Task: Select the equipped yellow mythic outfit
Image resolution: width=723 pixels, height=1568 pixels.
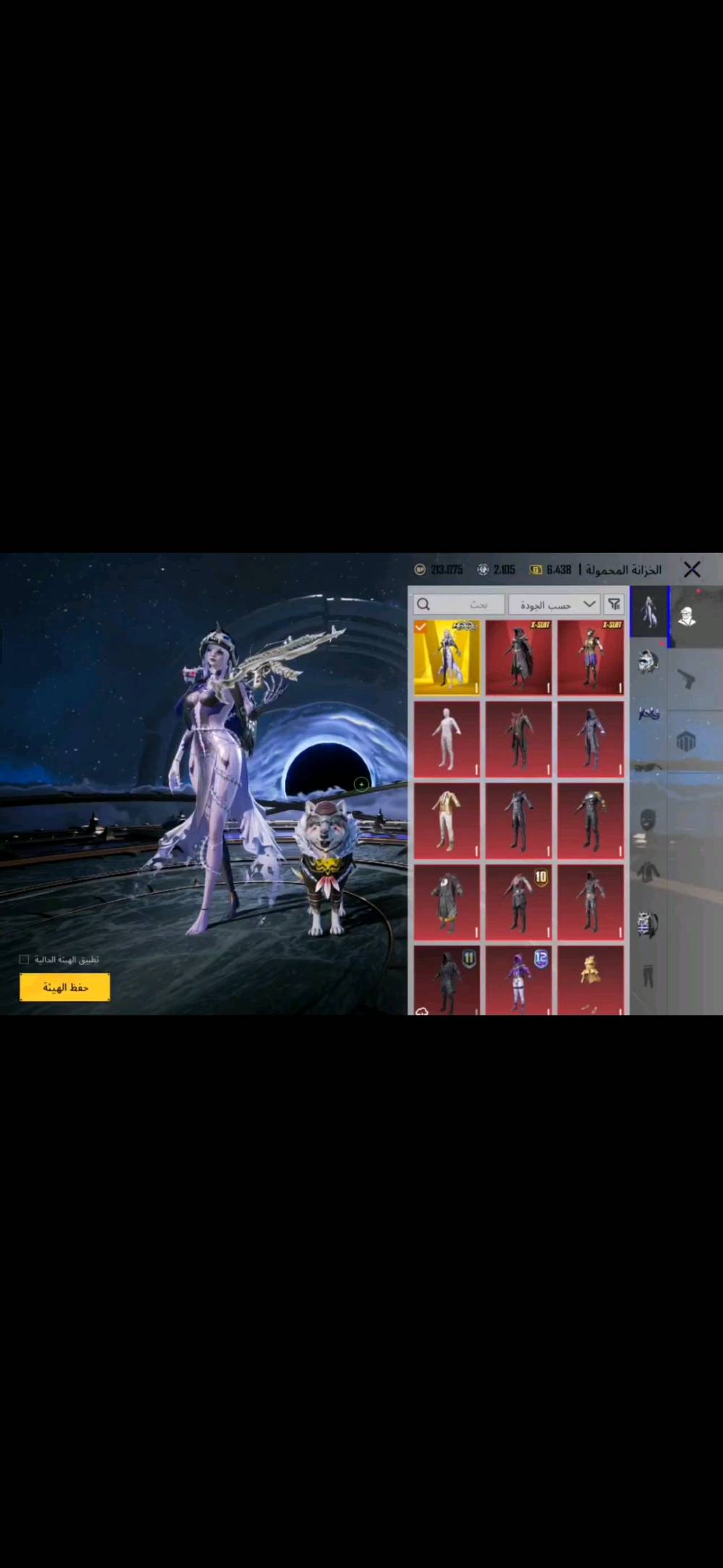Action: point(447,657)
